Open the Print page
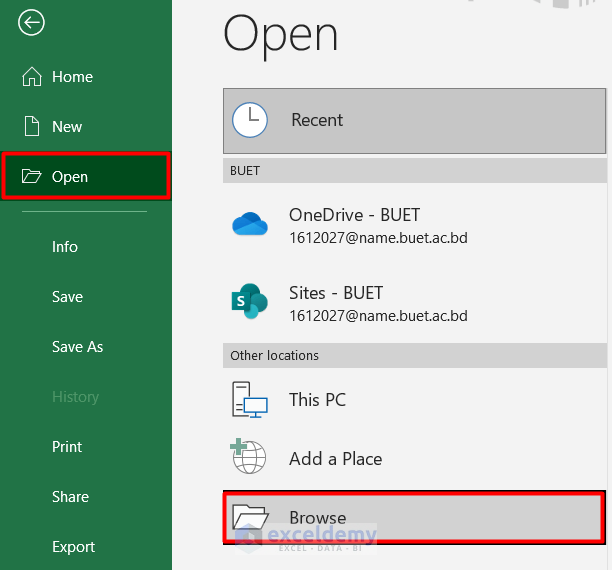612x570 pixels. (x=86, y=447)
